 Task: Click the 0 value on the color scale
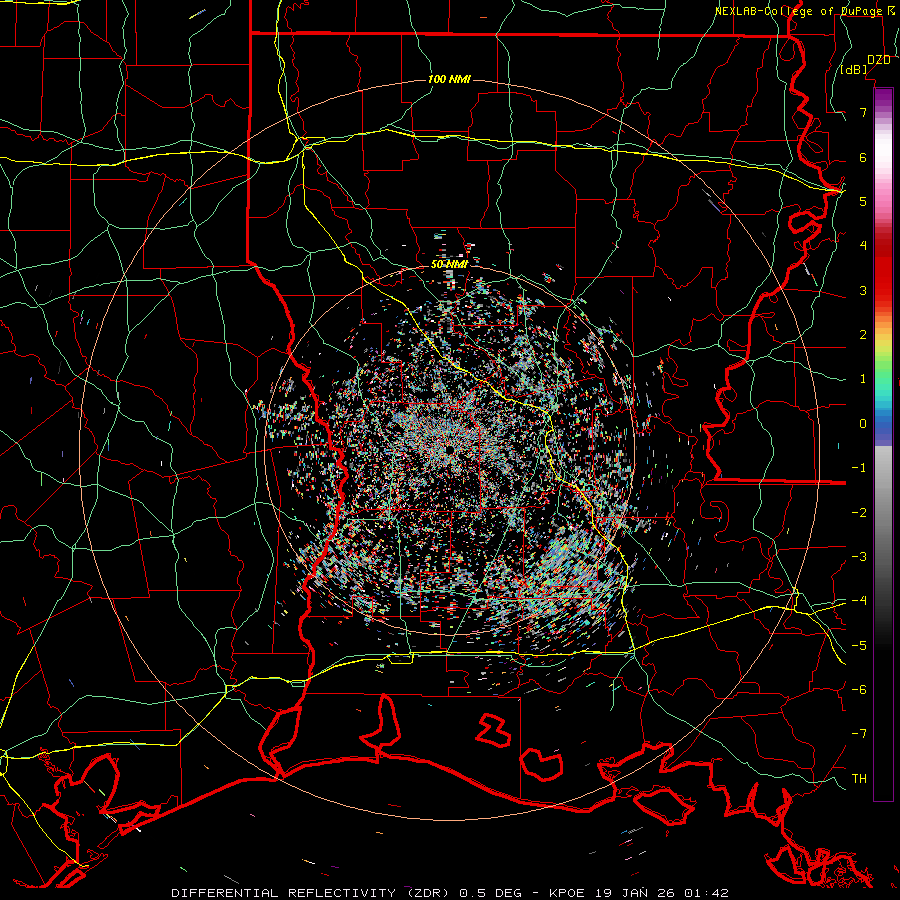[863, 424]
